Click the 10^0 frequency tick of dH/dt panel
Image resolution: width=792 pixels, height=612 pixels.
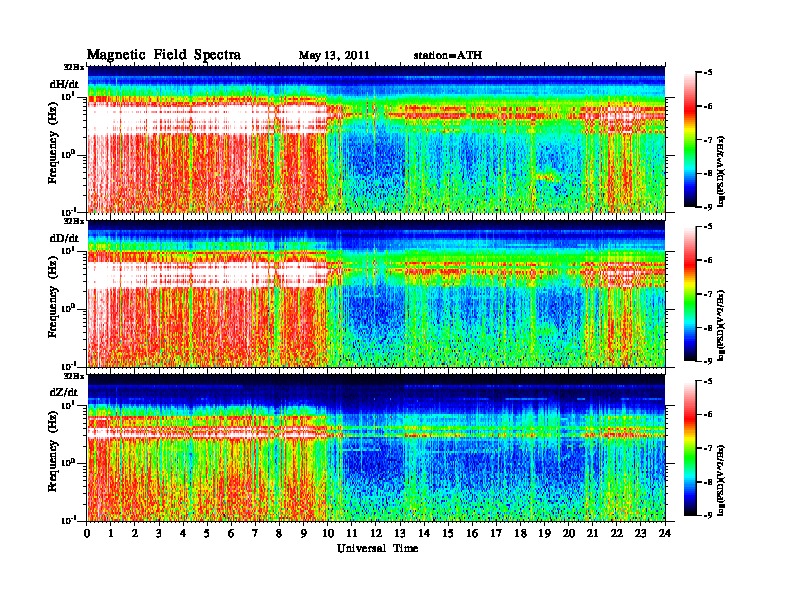coord(68,155)
